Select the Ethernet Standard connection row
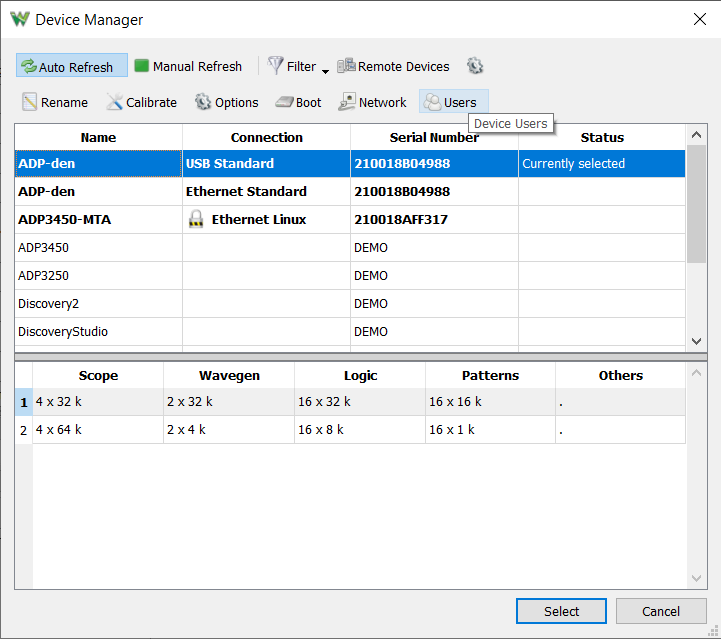This screenshot has width=721, height=639. (350, 192)
